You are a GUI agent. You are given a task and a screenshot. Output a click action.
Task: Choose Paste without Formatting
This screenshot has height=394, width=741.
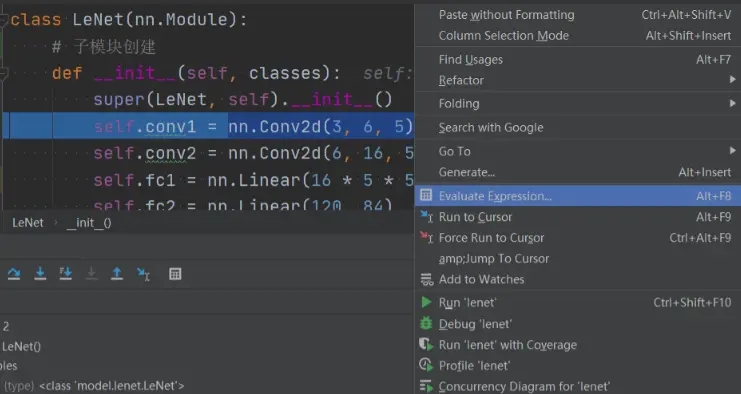pyautogui.click(x=577, y=15)
